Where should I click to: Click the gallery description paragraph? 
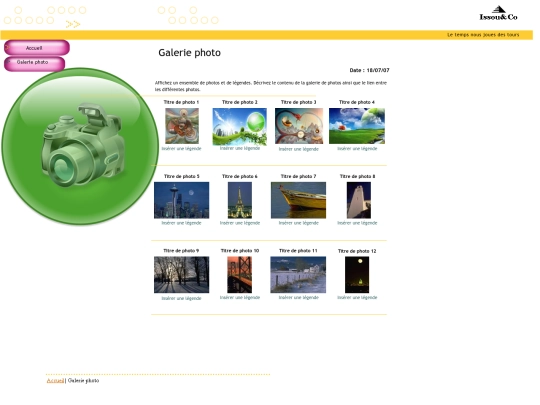tap(271, 86)
